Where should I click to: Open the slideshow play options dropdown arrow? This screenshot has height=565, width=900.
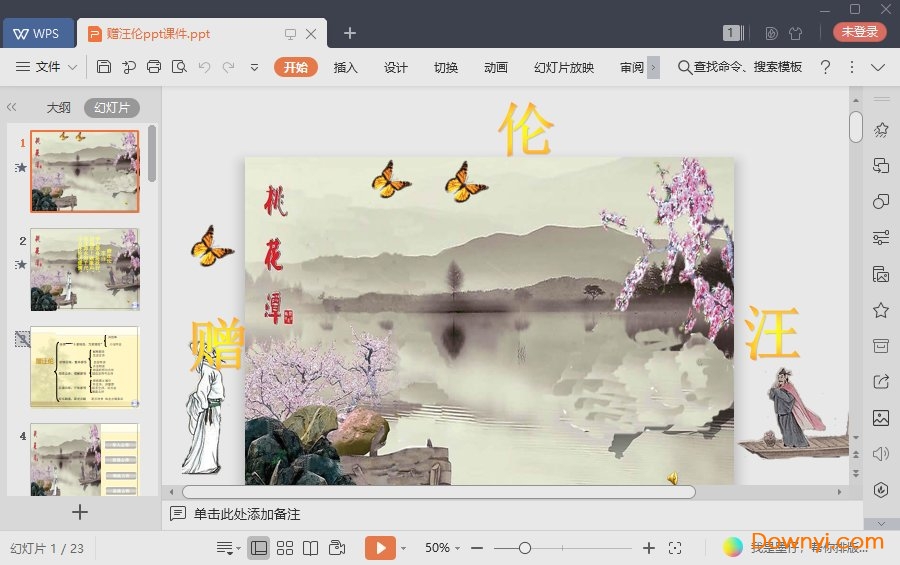pyautogui.click(x=404, y=548)
